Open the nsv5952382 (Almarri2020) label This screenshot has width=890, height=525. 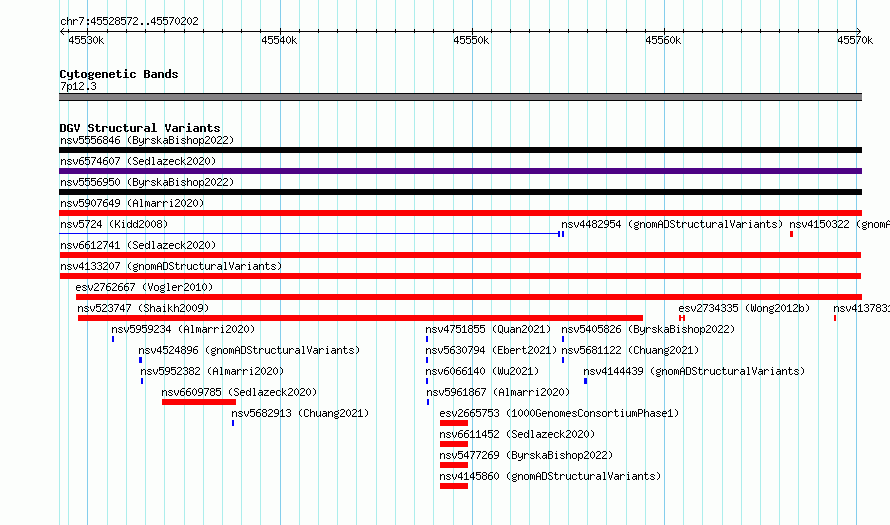(x=212, y=371)
